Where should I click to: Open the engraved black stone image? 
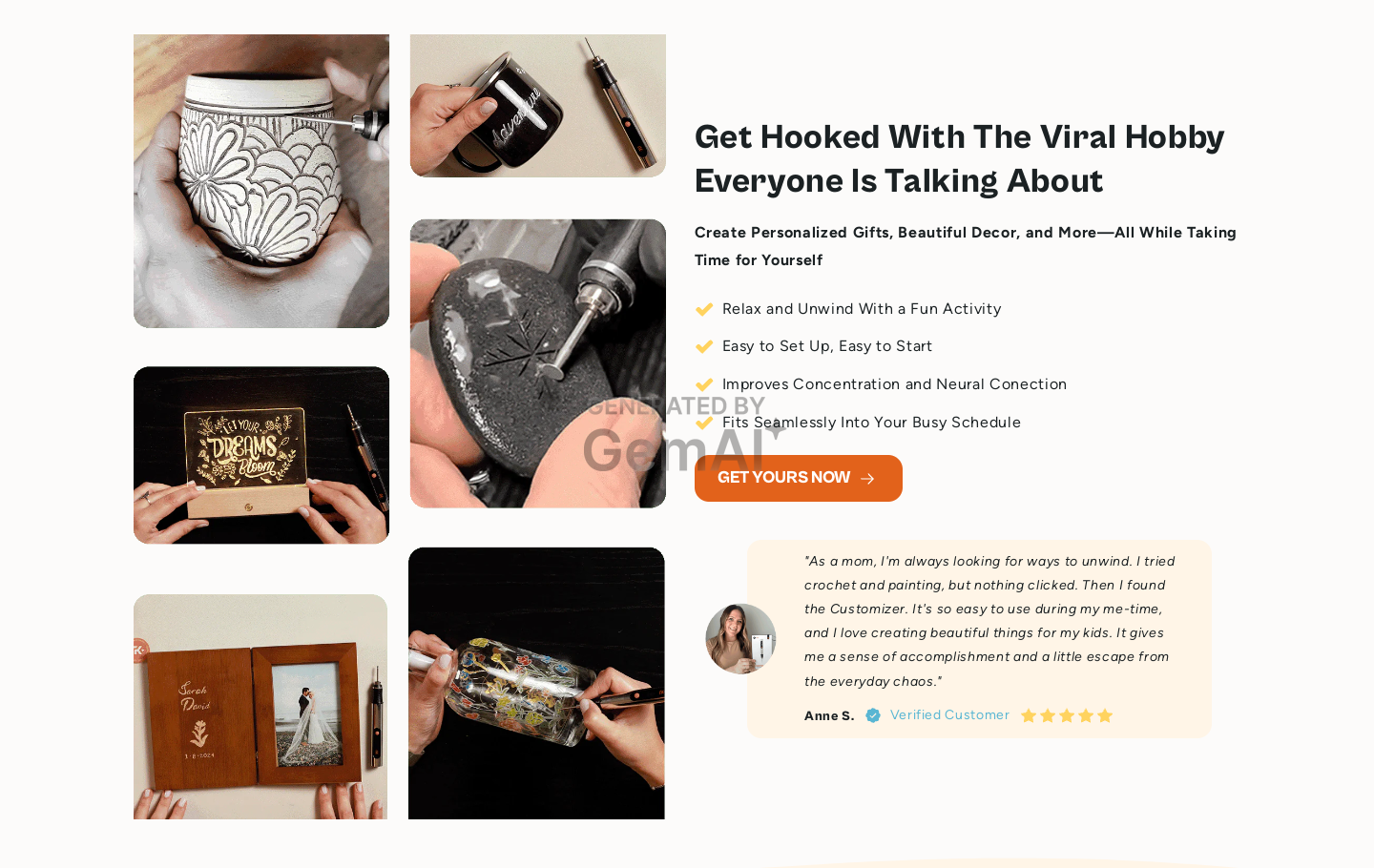[x=538, y=363]
